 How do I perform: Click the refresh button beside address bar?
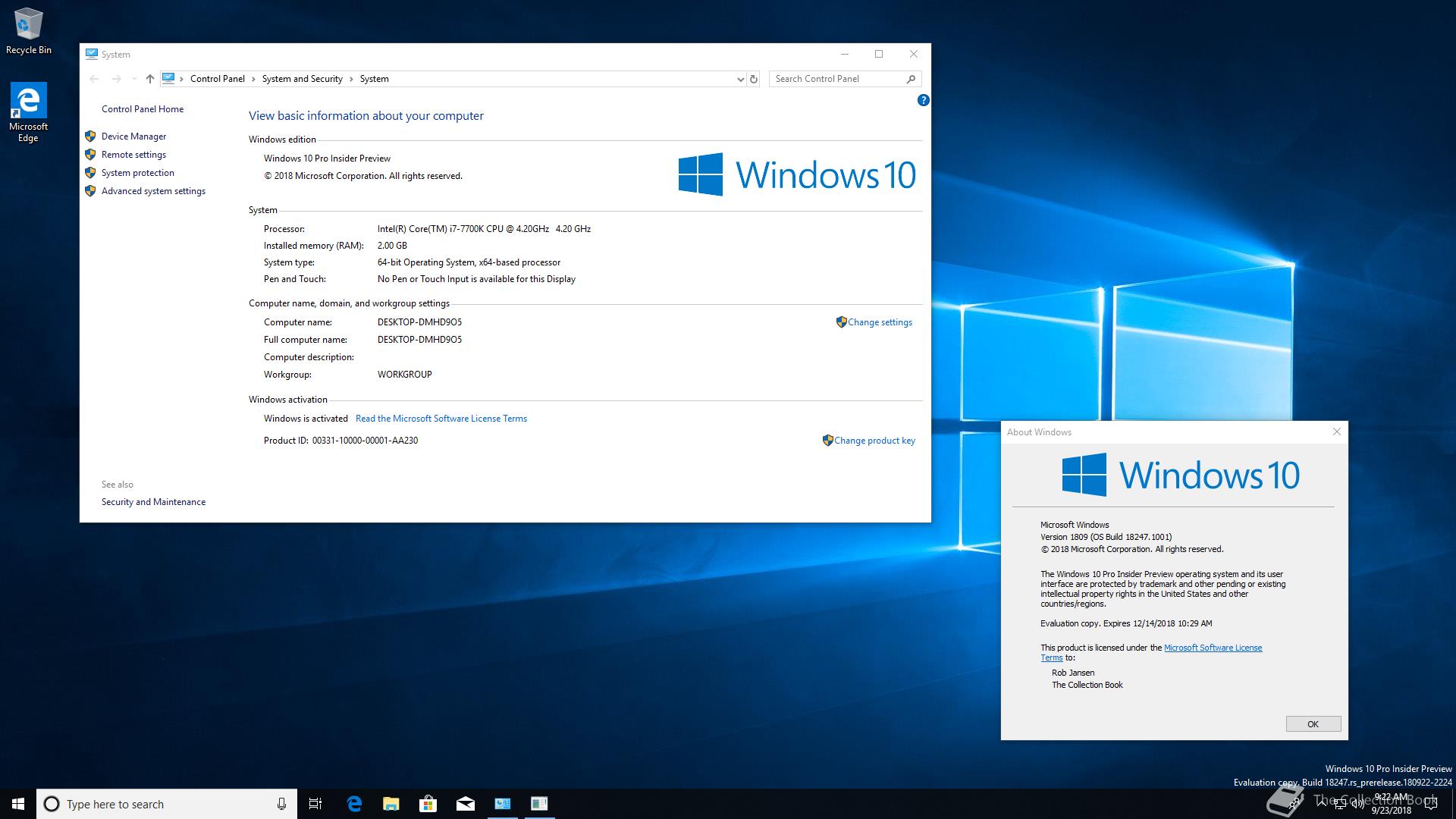754,79
